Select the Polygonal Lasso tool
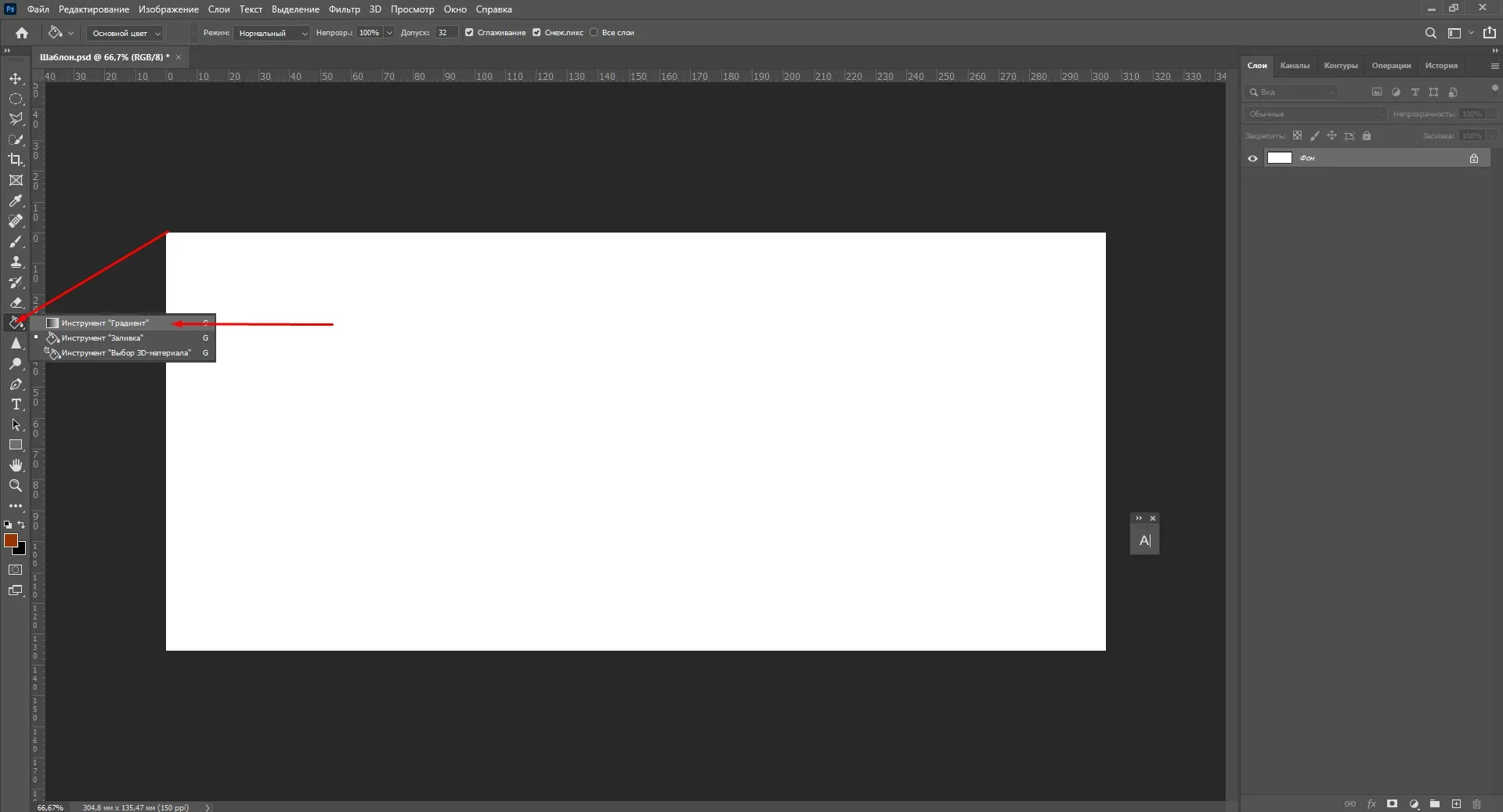 pos(16,119)
